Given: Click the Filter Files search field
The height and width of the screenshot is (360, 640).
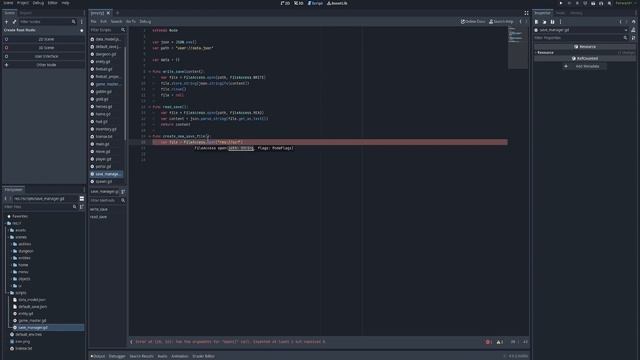Looking at the screenshot, I should [40, 207].
